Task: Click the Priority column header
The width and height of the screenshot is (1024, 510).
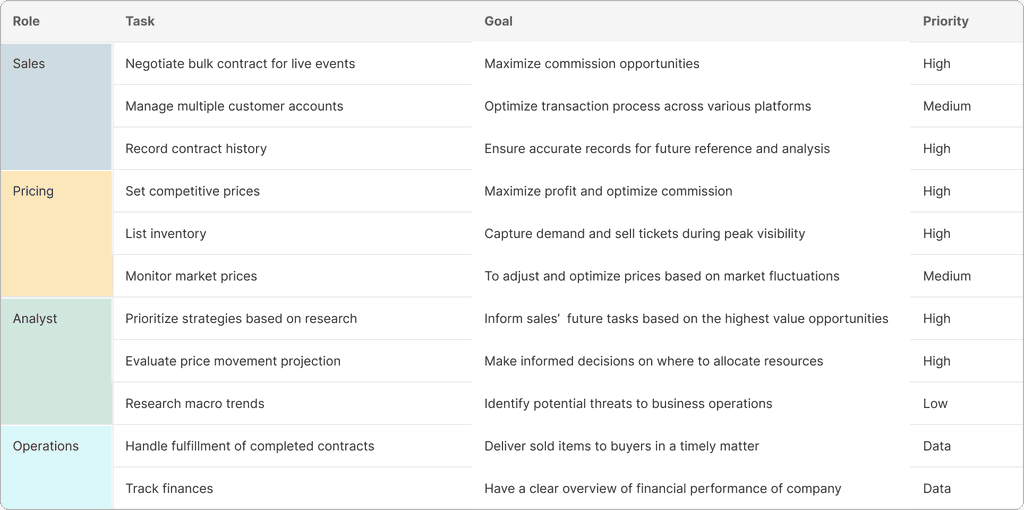Action: [x=945, y=21]
